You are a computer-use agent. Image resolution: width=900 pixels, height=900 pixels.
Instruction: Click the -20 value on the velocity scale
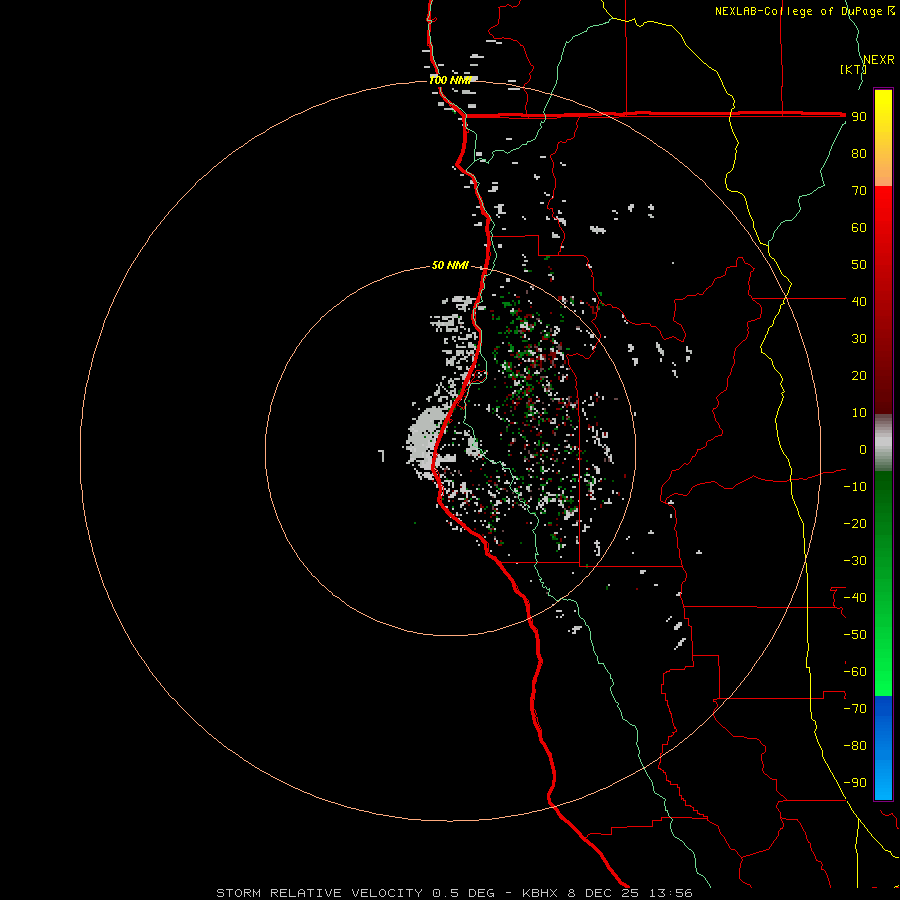click(855, 523)
